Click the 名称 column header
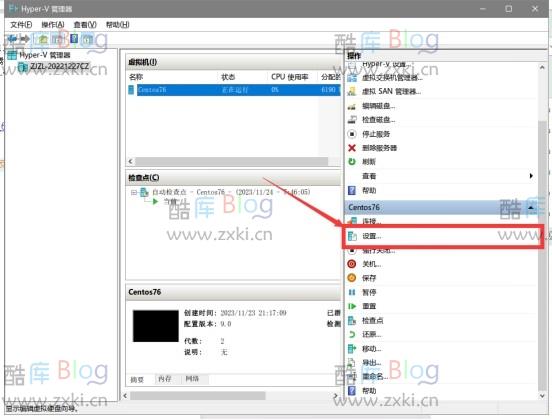 (136, 77)
